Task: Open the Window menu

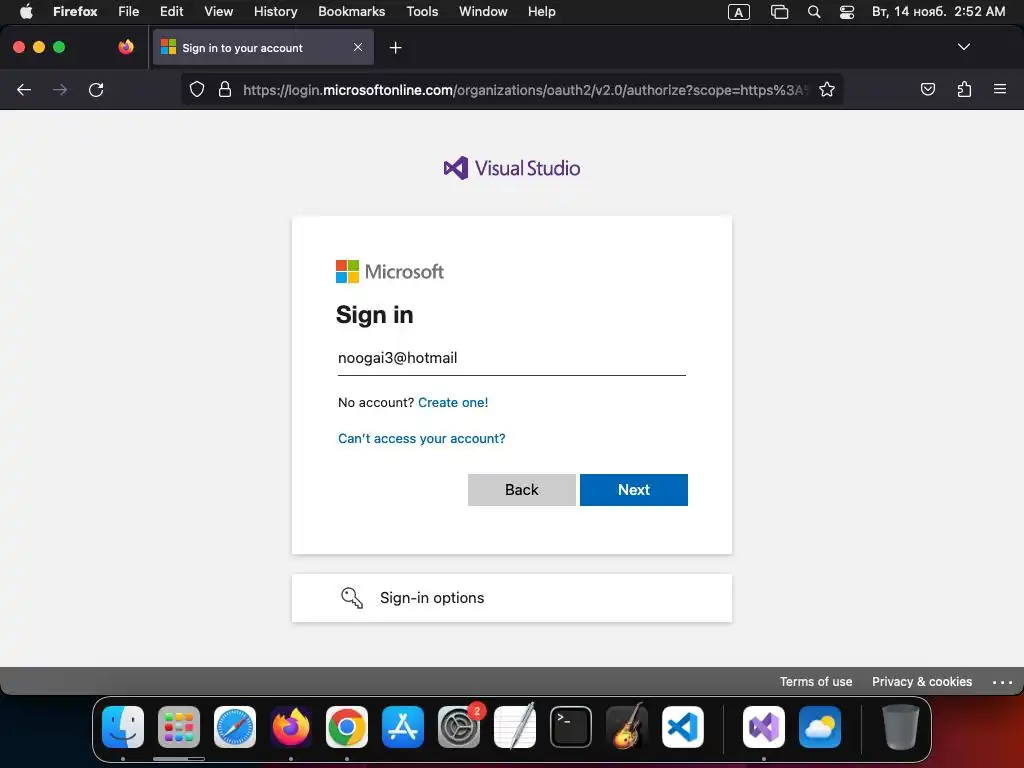Action: coord(483,12)
